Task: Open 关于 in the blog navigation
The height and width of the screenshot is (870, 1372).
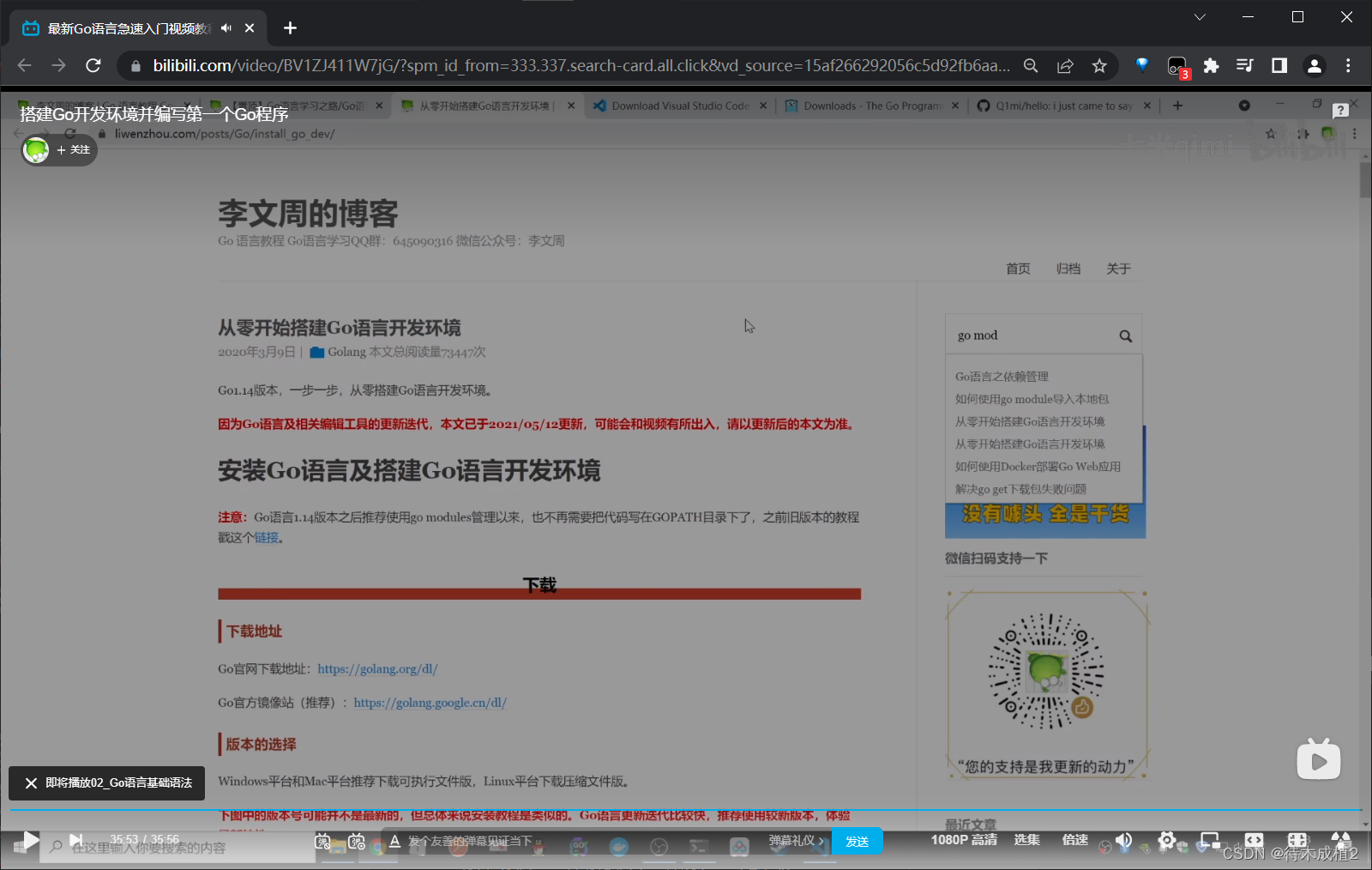Action: point(1118,269)
